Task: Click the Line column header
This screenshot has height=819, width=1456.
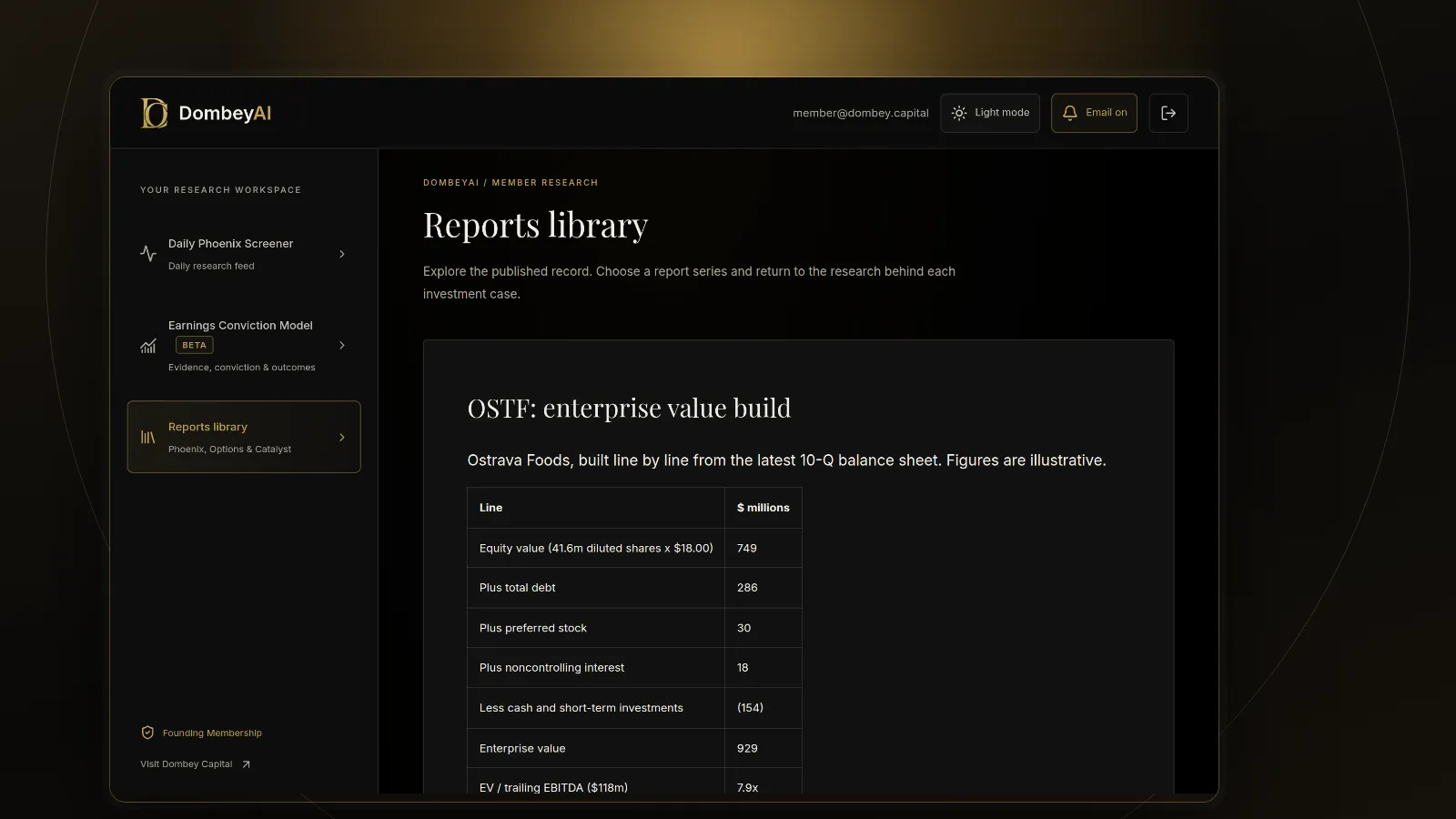Action: click(x=596, y=508)
